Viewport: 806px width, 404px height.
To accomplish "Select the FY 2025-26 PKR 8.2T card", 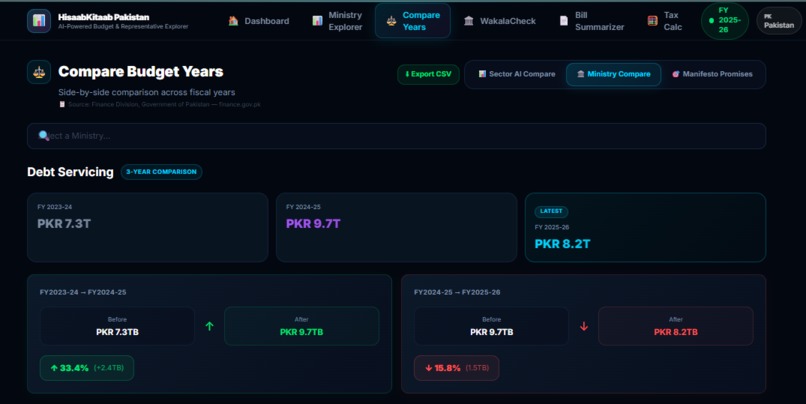I will point(645,227).
